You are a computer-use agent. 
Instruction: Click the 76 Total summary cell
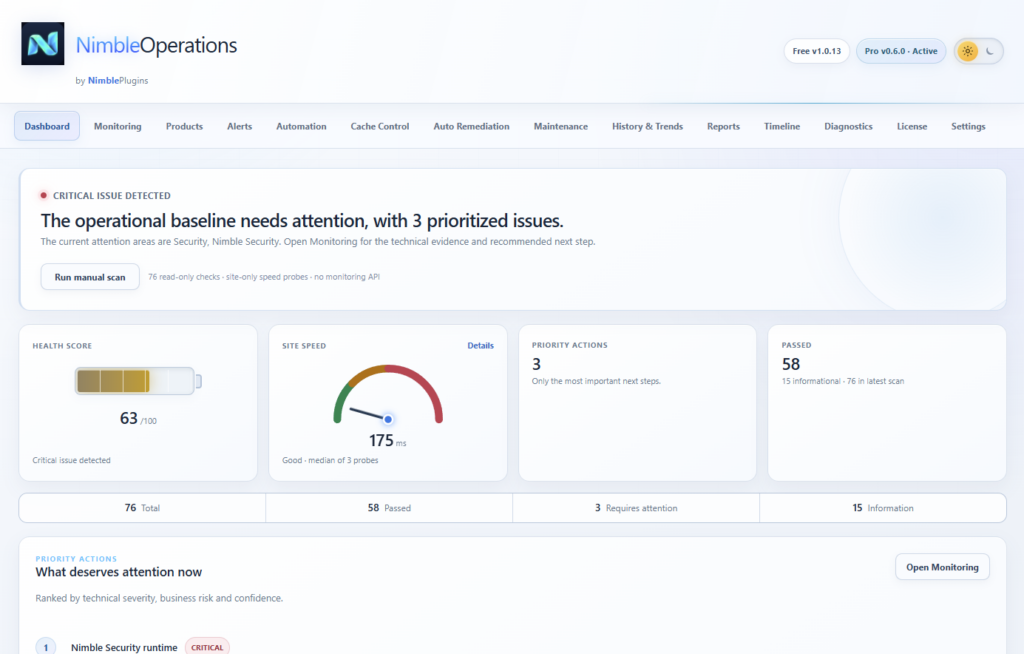pos(142,508)
